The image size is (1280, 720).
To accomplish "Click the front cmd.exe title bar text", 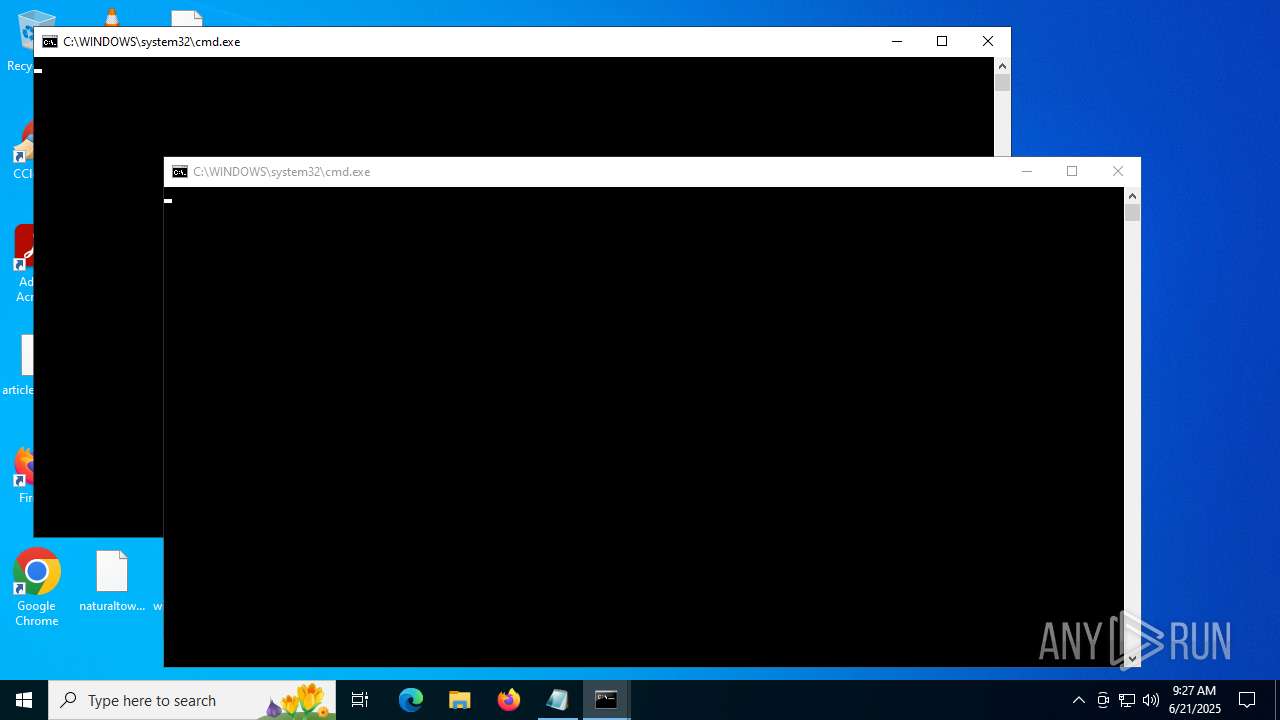I will tap(282, 172).
